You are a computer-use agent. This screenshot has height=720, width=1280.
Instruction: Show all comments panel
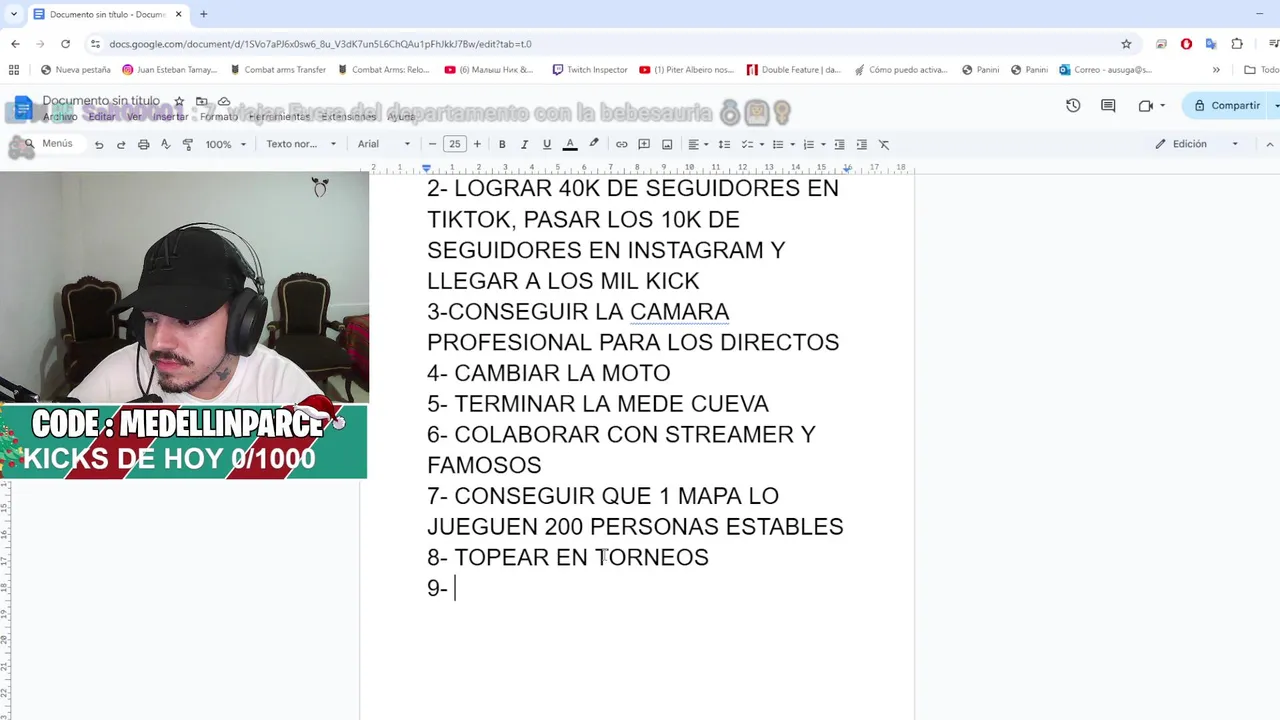coord(1108,105)
